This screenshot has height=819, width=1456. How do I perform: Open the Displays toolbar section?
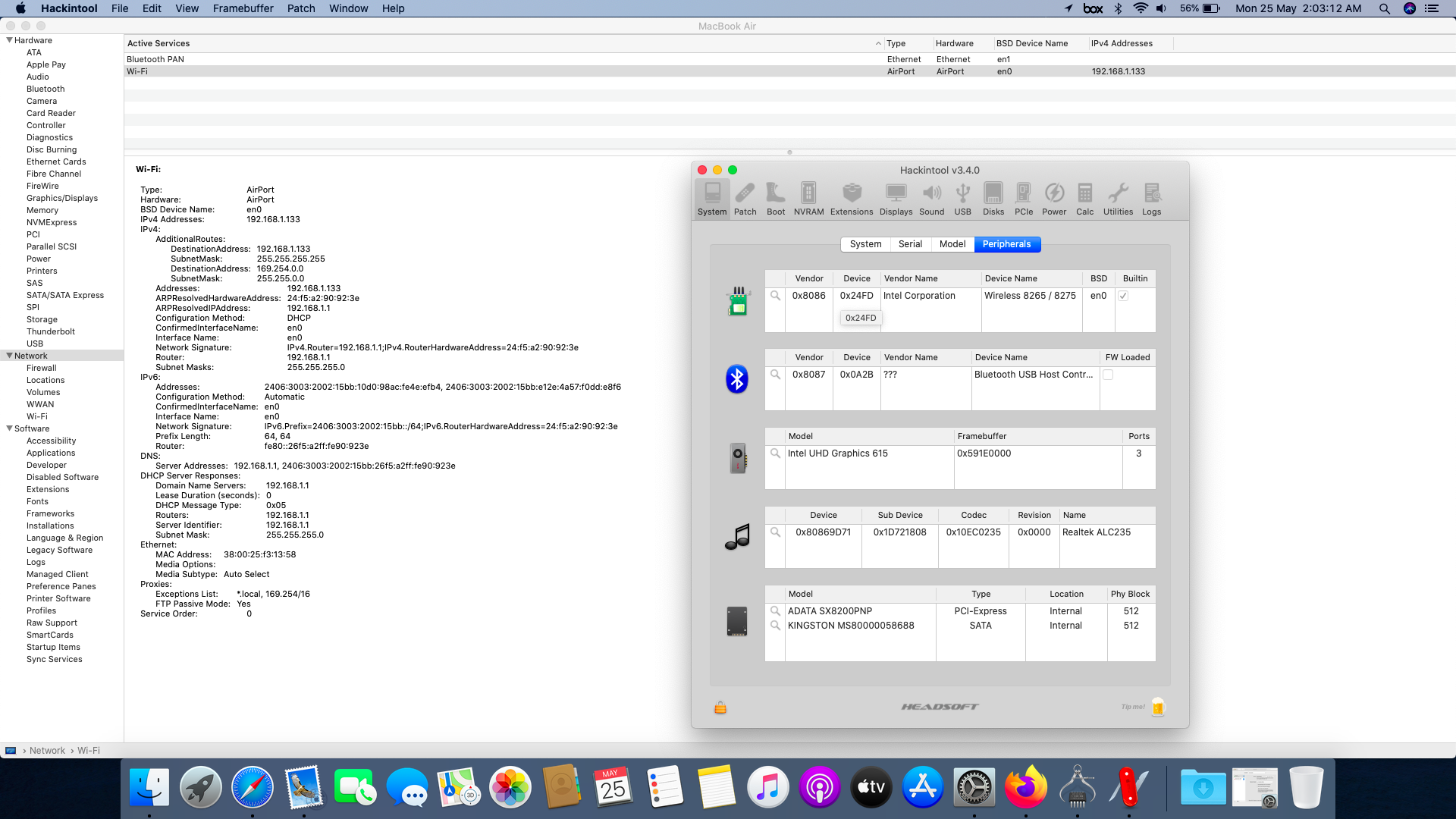point(896,199)
